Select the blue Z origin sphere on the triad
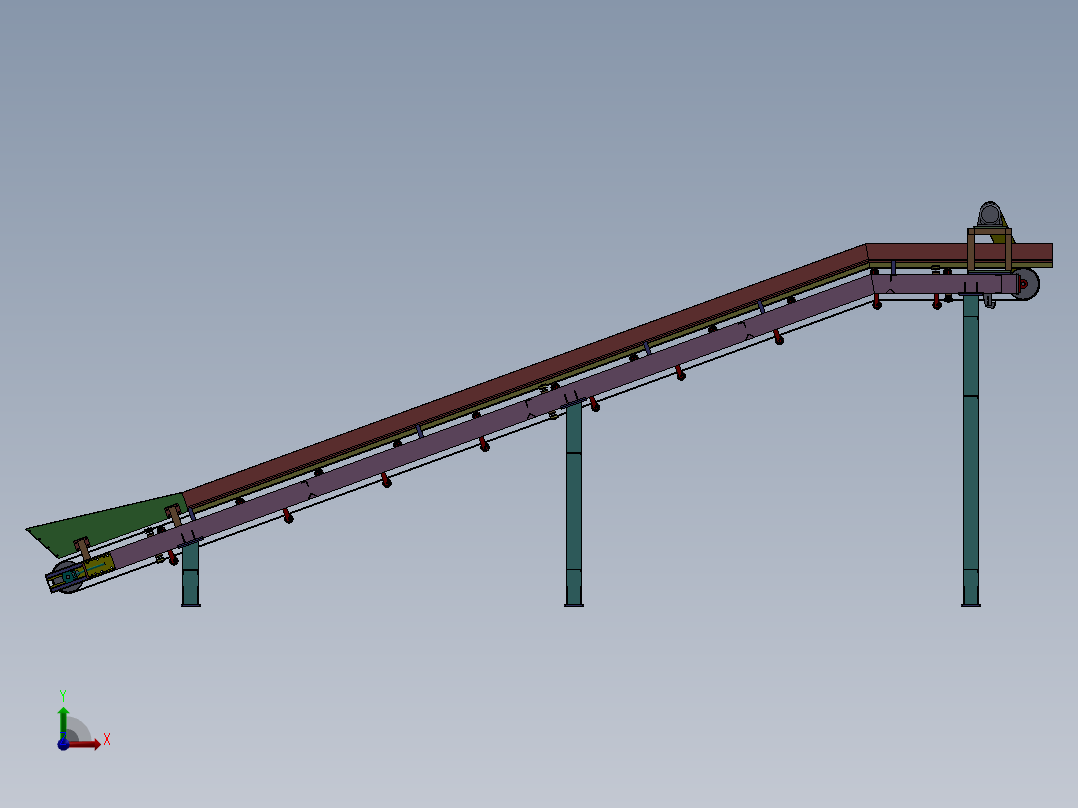The height and width of the screenshot is (808, 1078). pyautogui.click(x=63, y=744)
